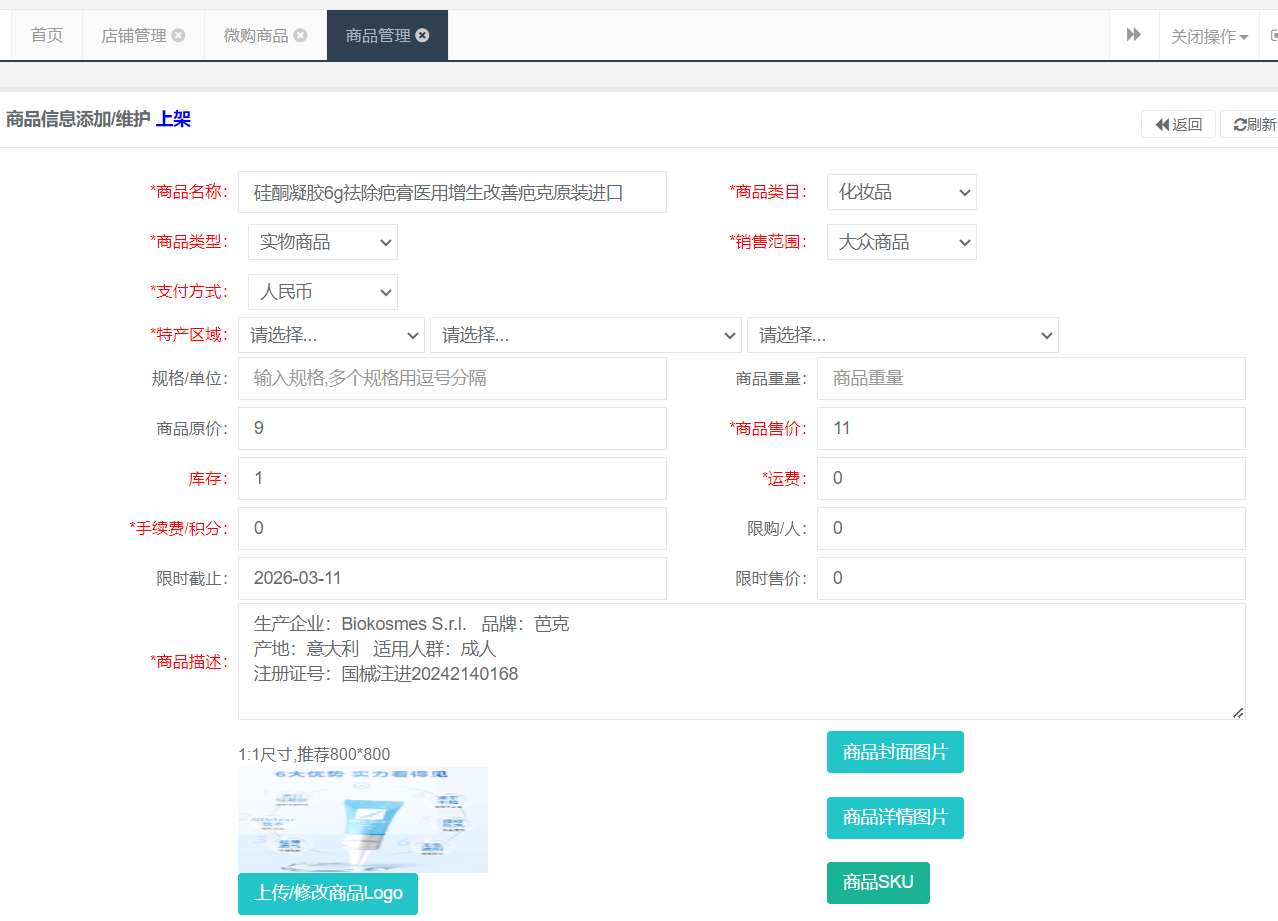Click the double-arrow tab scroll forward icon
1278x921 pixels.
[1133, 35]
